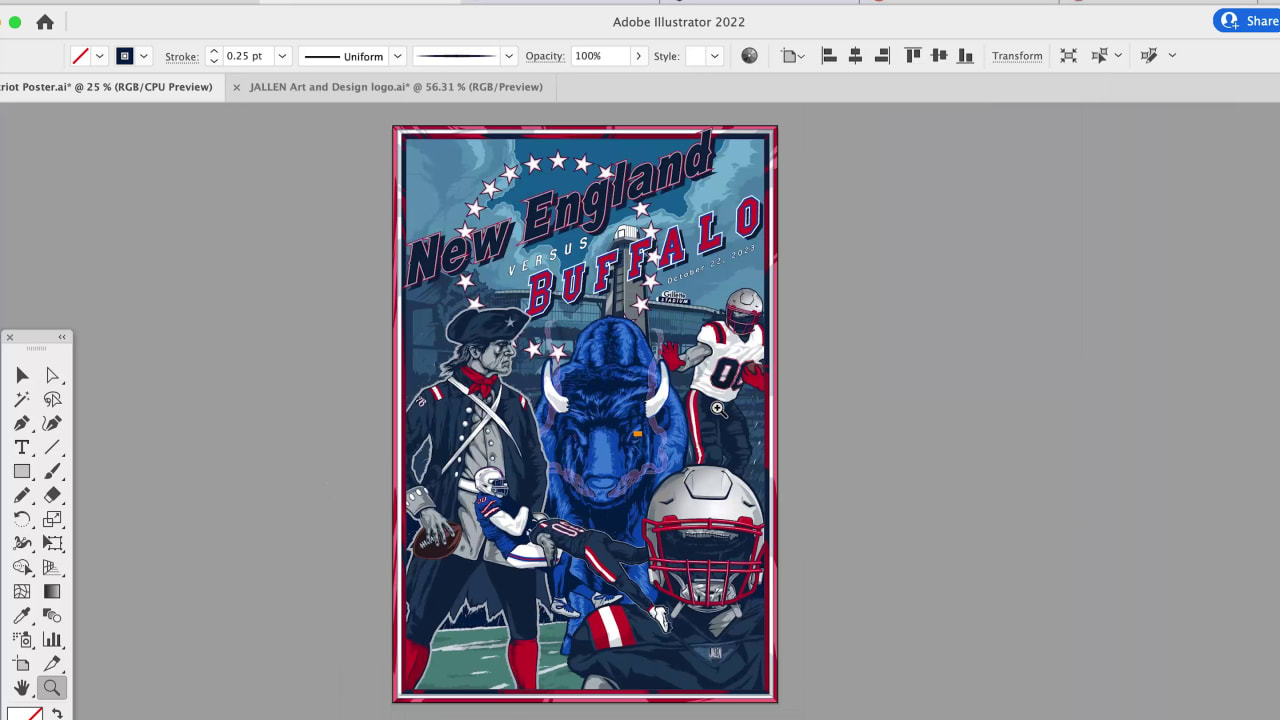Select the Eyedropper tool

point(22,615)
